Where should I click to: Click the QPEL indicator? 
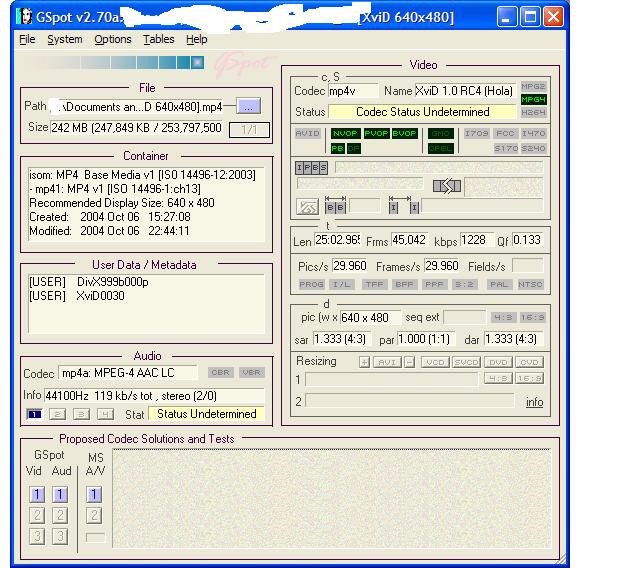click(x=440, y=149)
